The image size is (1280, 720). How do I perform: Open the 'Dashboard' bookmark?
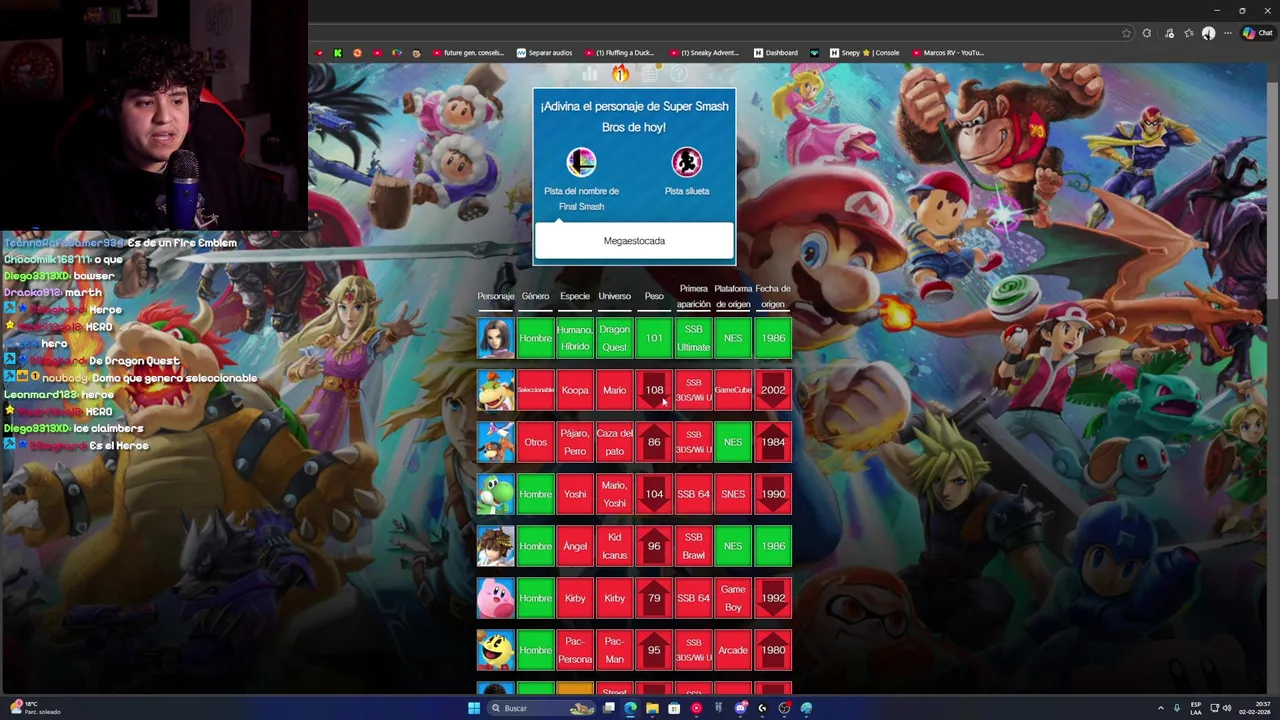point(776,53)
